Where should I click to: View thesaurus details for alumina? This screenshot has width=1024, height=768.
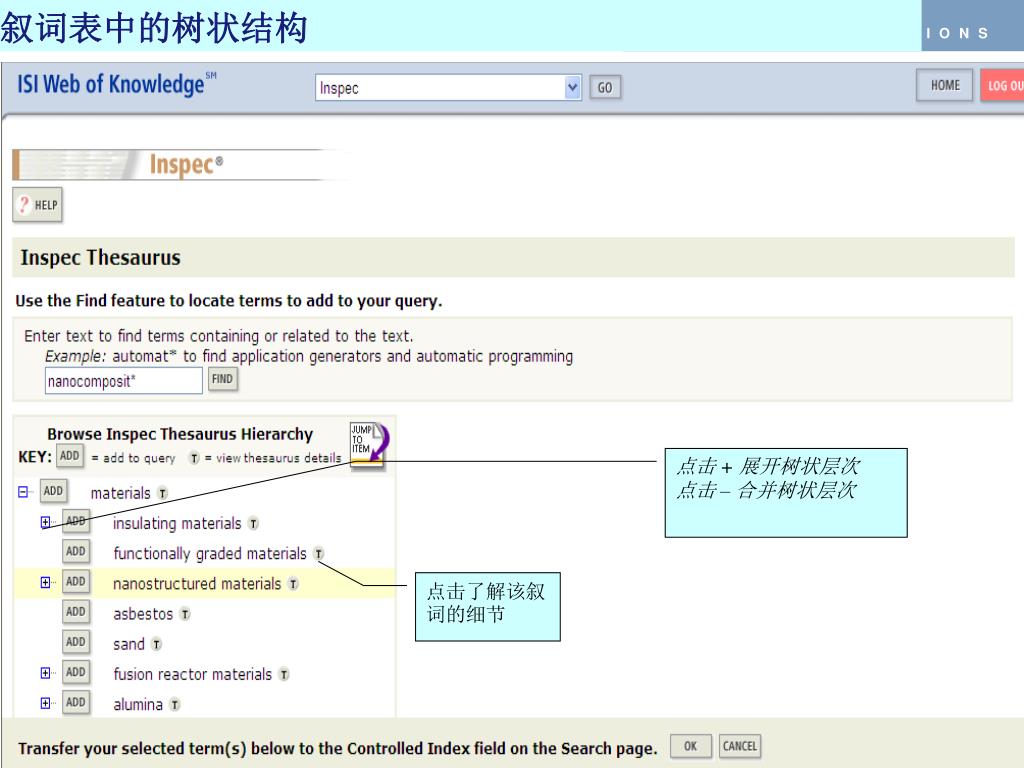point(174,704)
